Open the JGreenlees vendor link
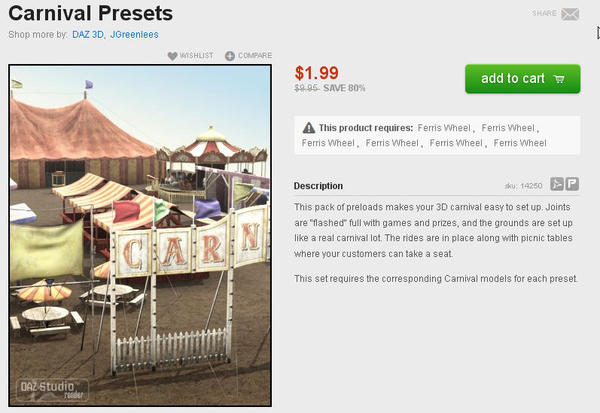The width and height of the screenshot is (600, 413). pos(135,34)
